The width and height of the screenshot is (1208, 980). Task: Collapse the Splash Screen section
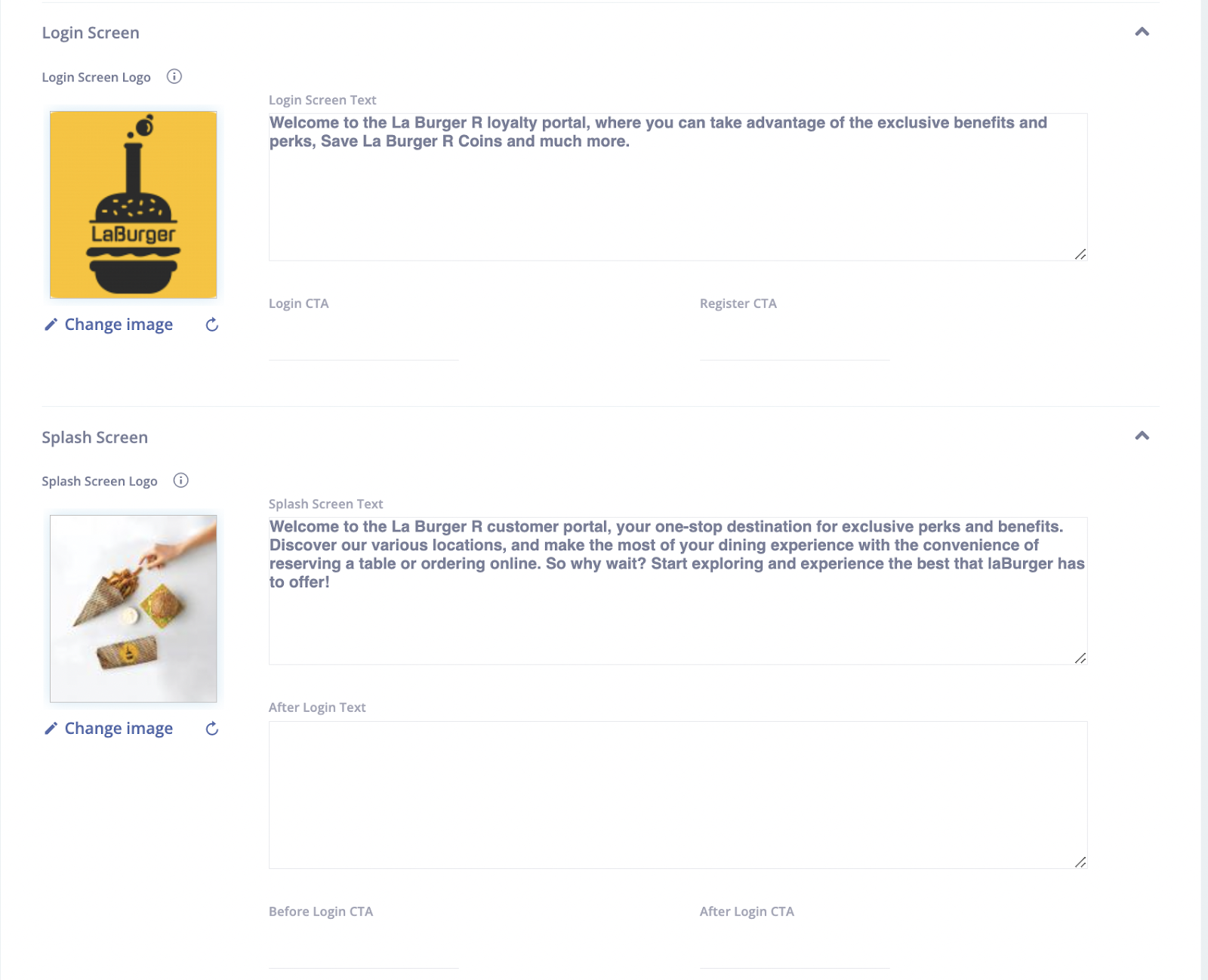pyautogui.click(x=1142, y=436)
